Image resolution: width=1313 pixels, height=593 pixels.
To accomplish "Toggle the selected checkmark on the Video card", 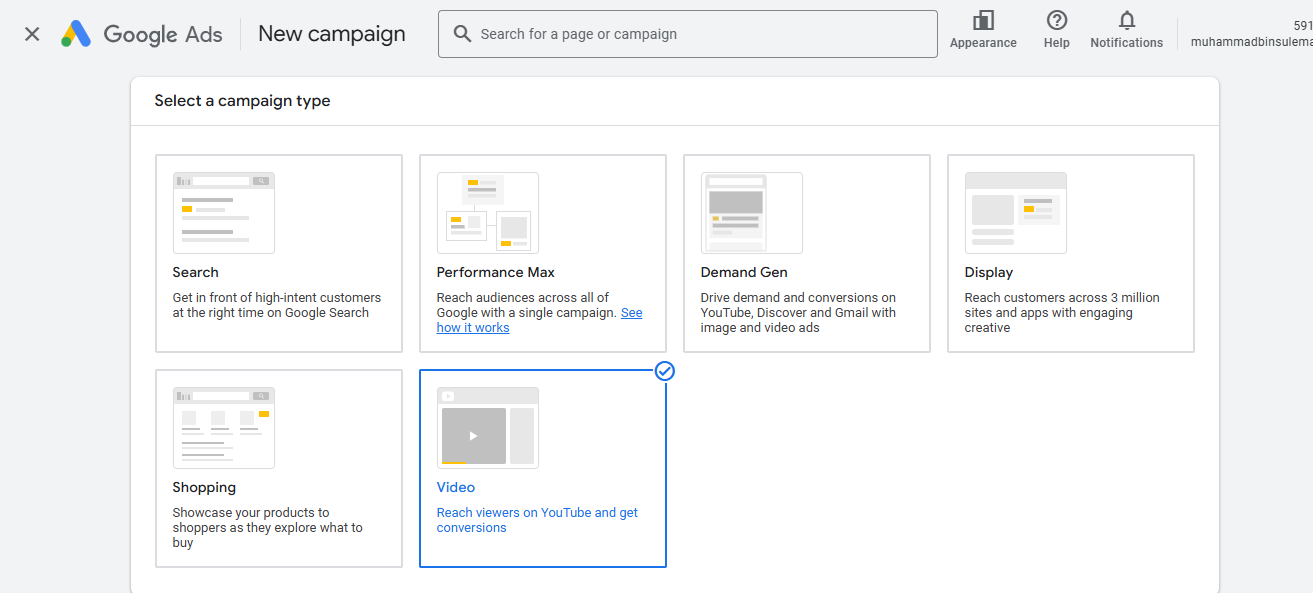I will (665, 371).
